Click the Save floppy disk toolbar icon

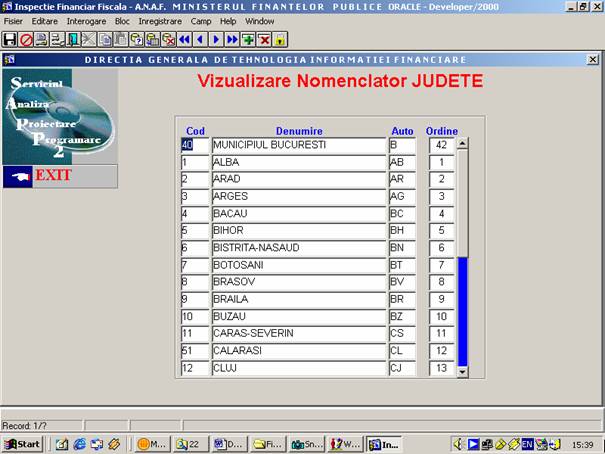9,40
